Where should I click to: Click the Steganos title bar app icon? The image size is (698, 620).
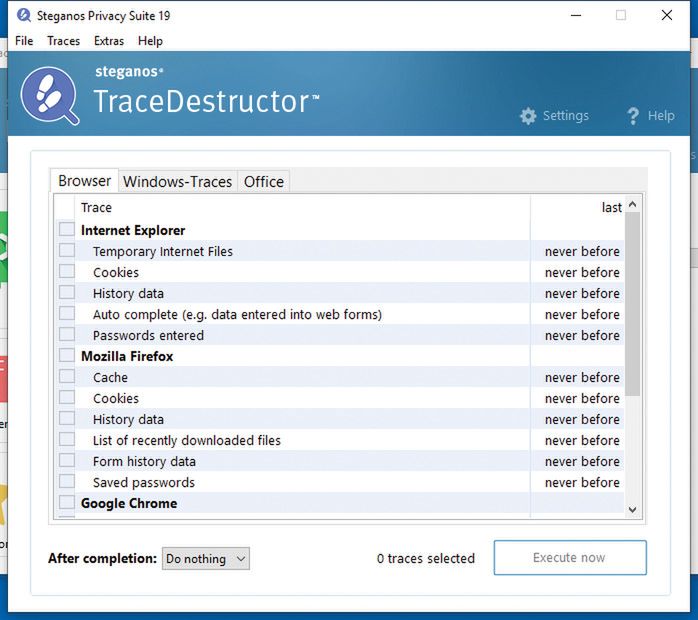point(24,15)
